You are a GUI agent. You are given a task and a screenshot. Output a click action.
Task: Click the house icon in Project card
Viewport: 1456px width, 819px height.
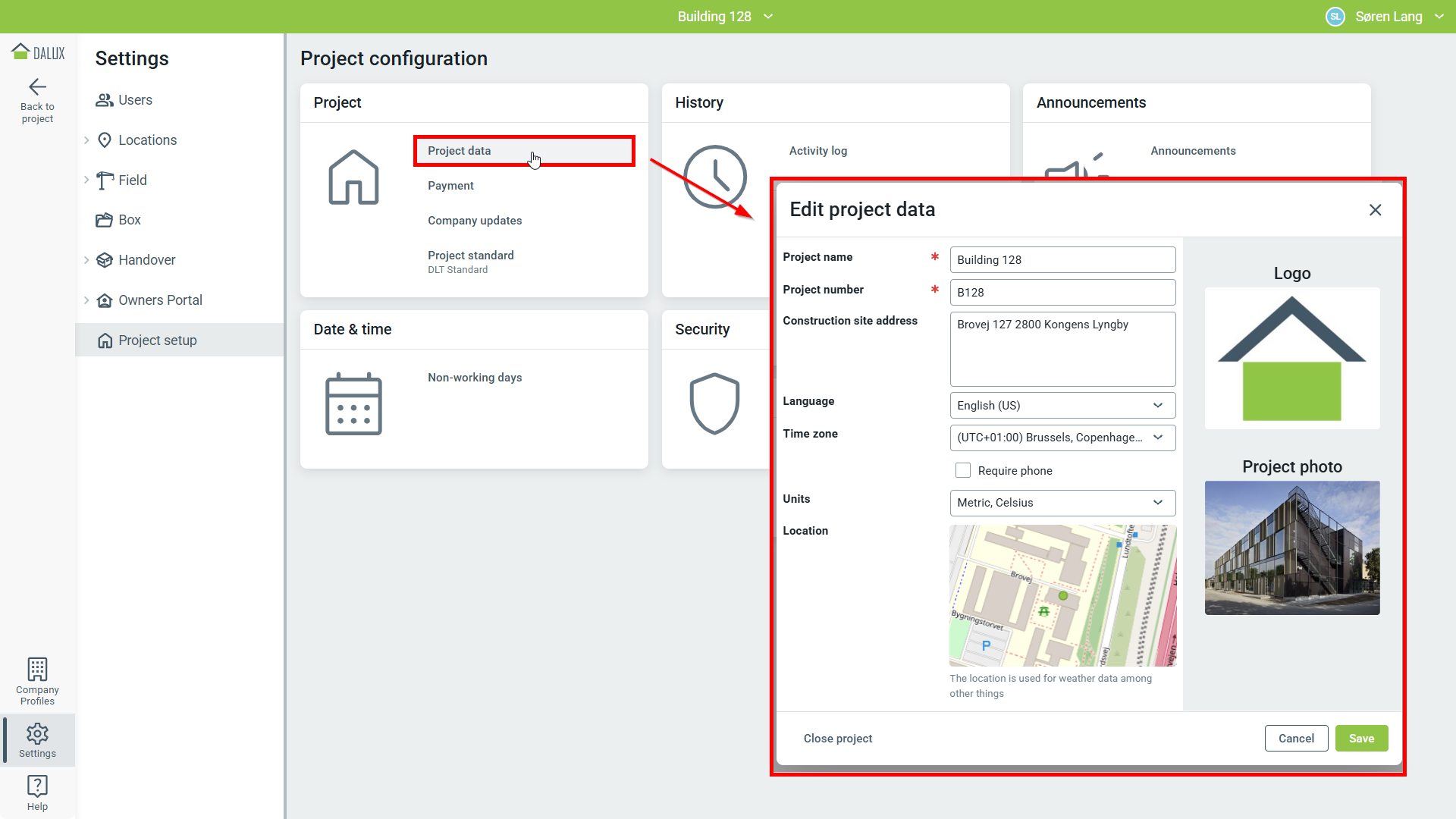[353, 177]
